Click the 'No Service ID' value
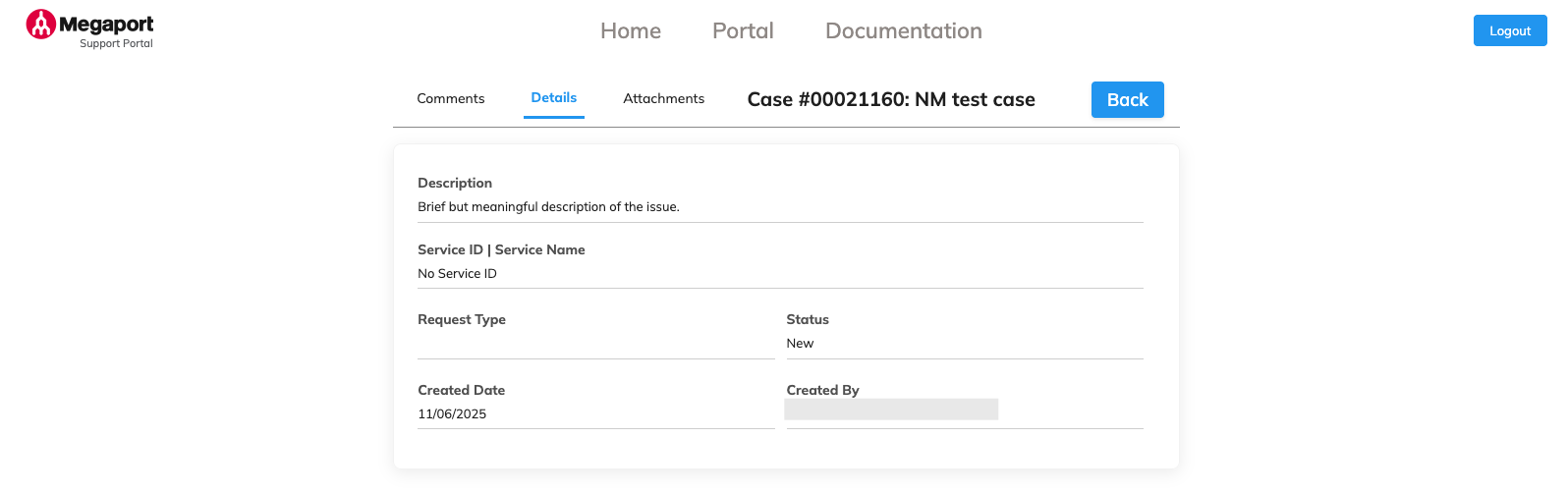The width and height of the screenshot is (1568, 493). pyautogui.click(x=457, y=274)
